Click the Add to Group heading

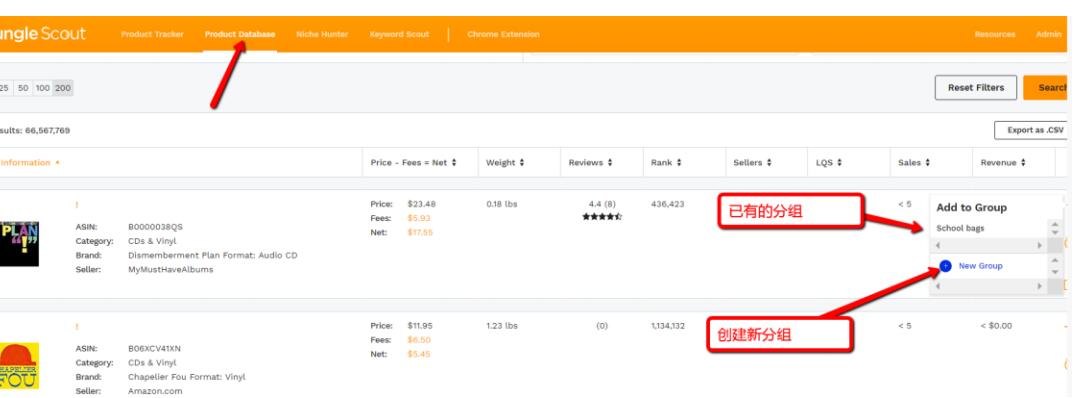click(x=971, y=208)
